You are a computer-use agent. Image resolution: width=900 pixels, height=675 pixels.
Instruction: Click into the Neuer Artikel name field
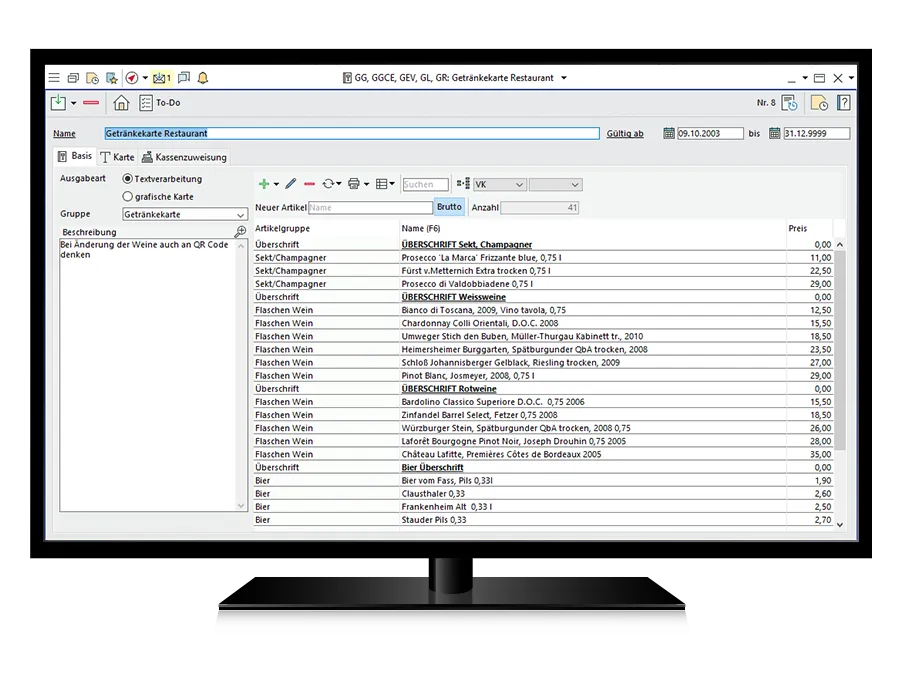pyautogui.click(x=370, y=208)
